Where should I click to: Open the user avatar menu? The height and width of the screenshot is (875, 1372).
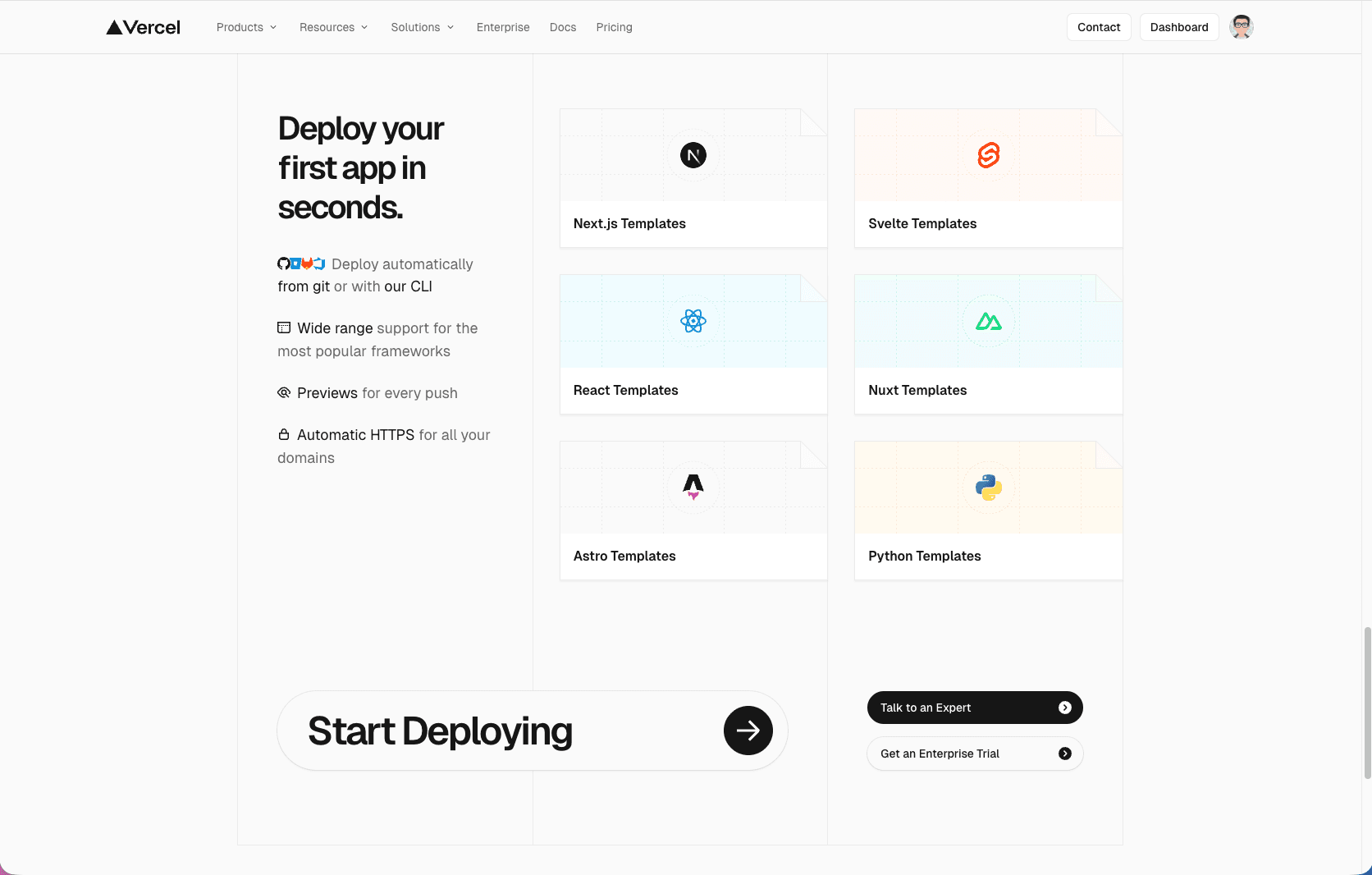1241,27
